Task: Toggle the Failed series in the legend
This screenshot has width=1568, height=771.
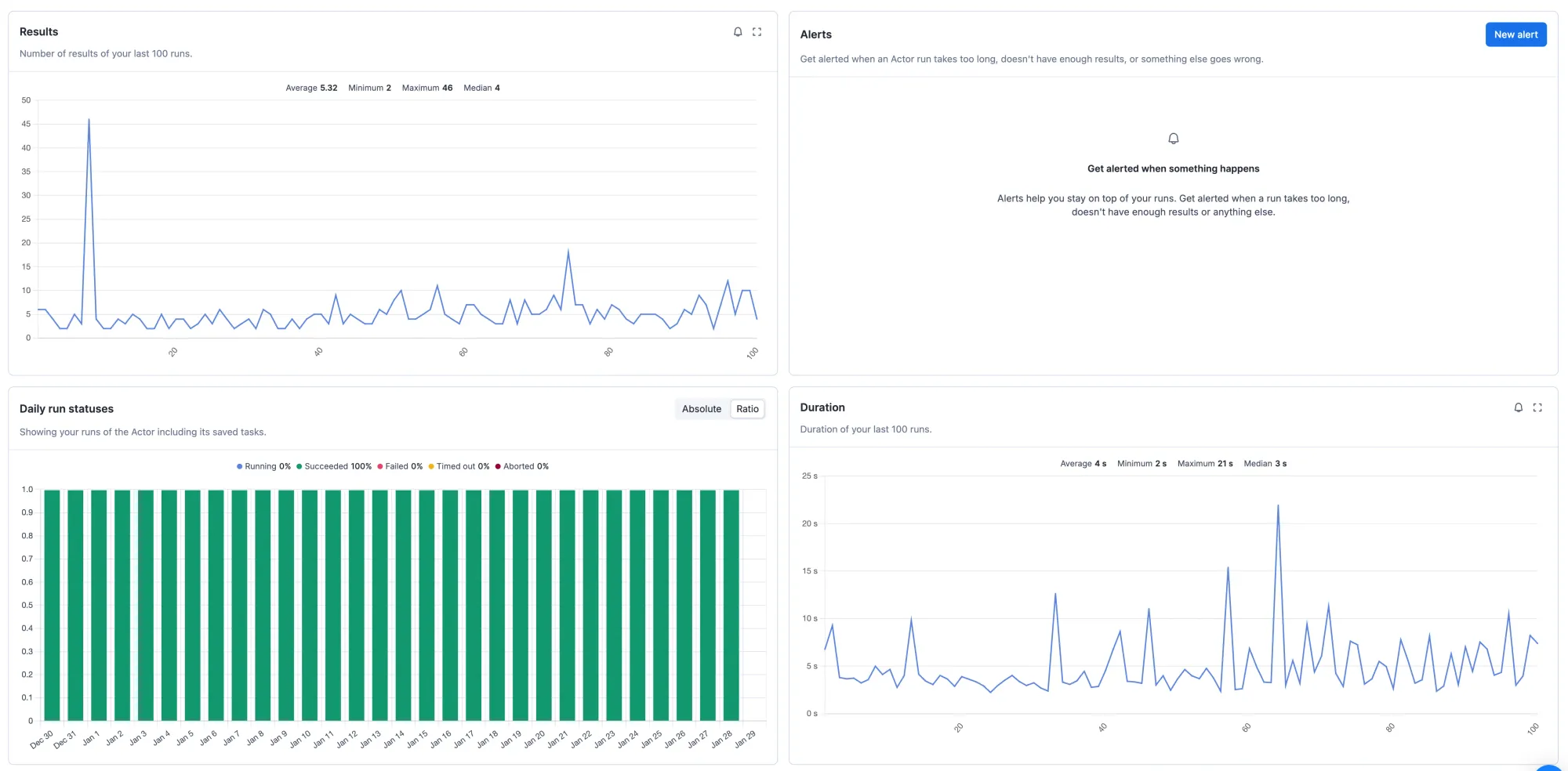Action: (379, 466)
